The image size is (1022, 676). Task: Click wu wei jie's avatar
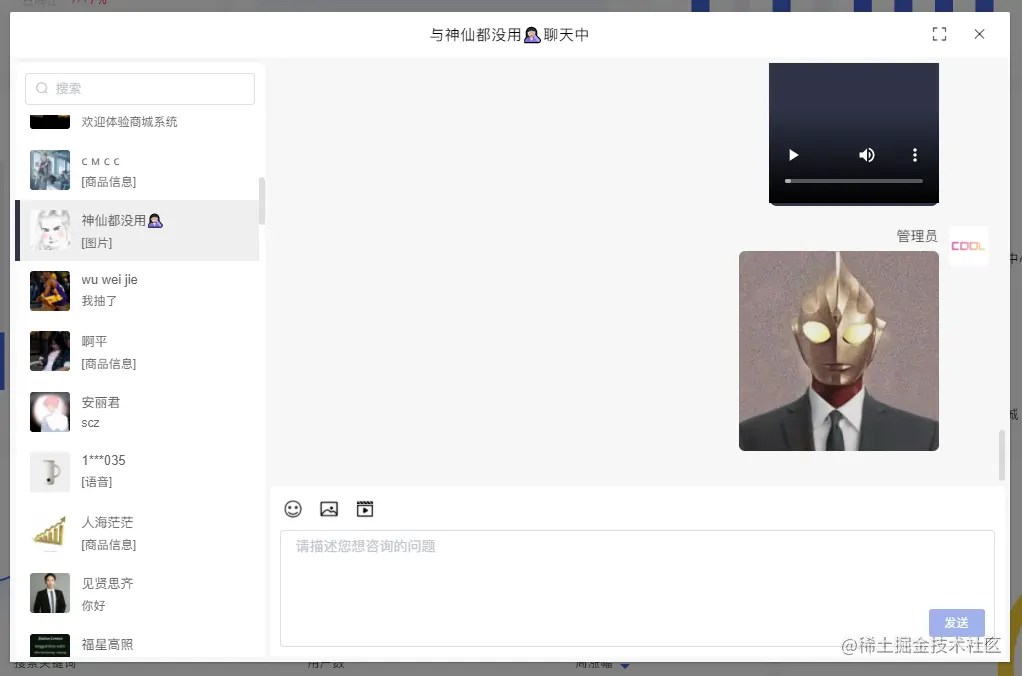pos(50,291)
